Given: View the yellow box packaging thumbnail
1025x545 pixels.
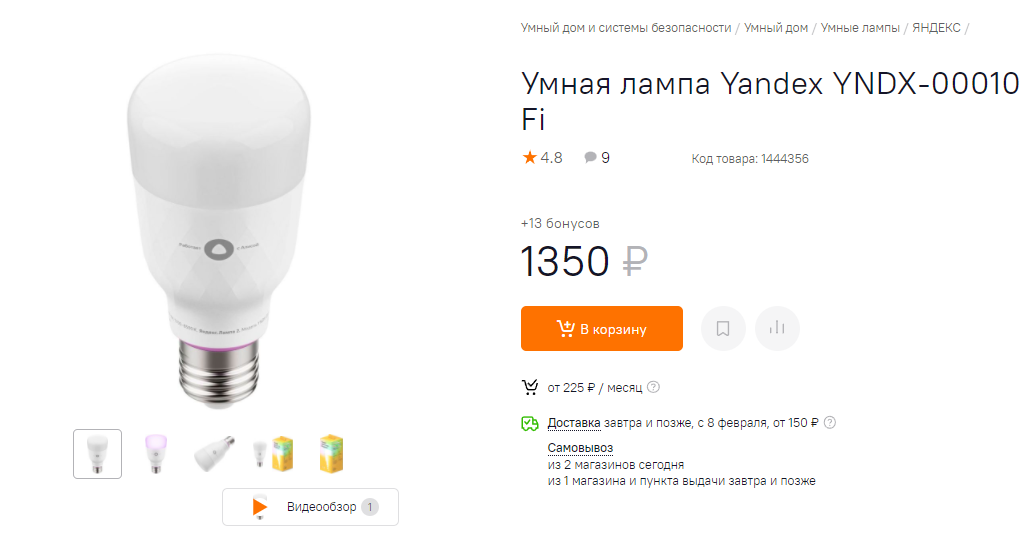Looking at the screenshot, I should (x=331, y=454).
